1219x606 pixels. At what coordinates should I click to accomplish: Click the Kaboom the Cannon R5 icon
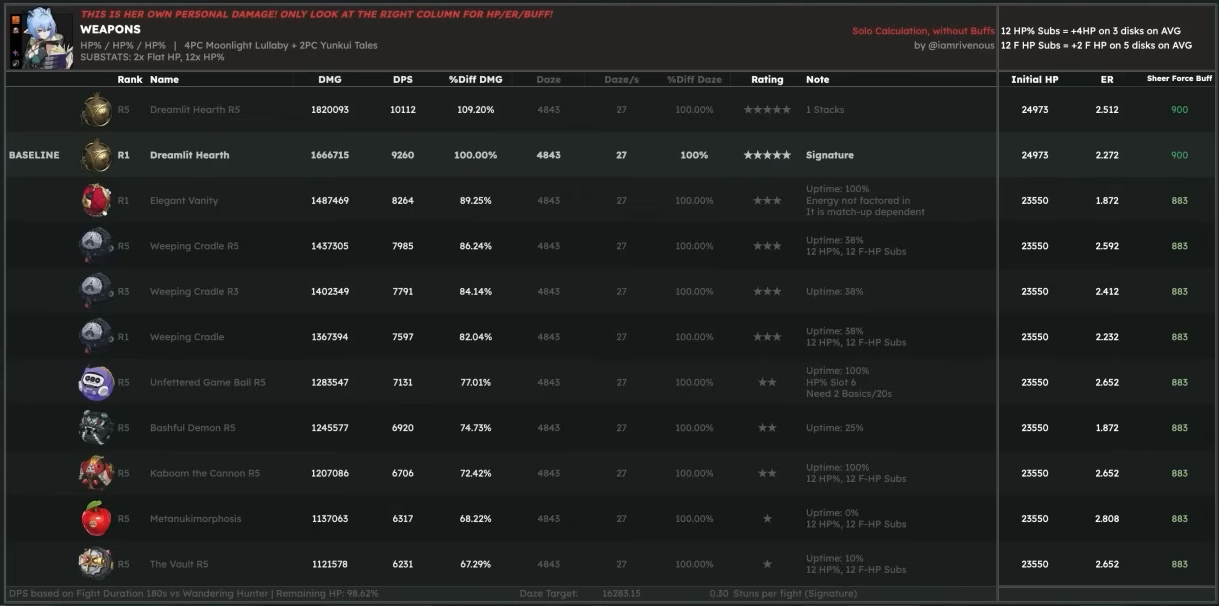pos(96,473)
